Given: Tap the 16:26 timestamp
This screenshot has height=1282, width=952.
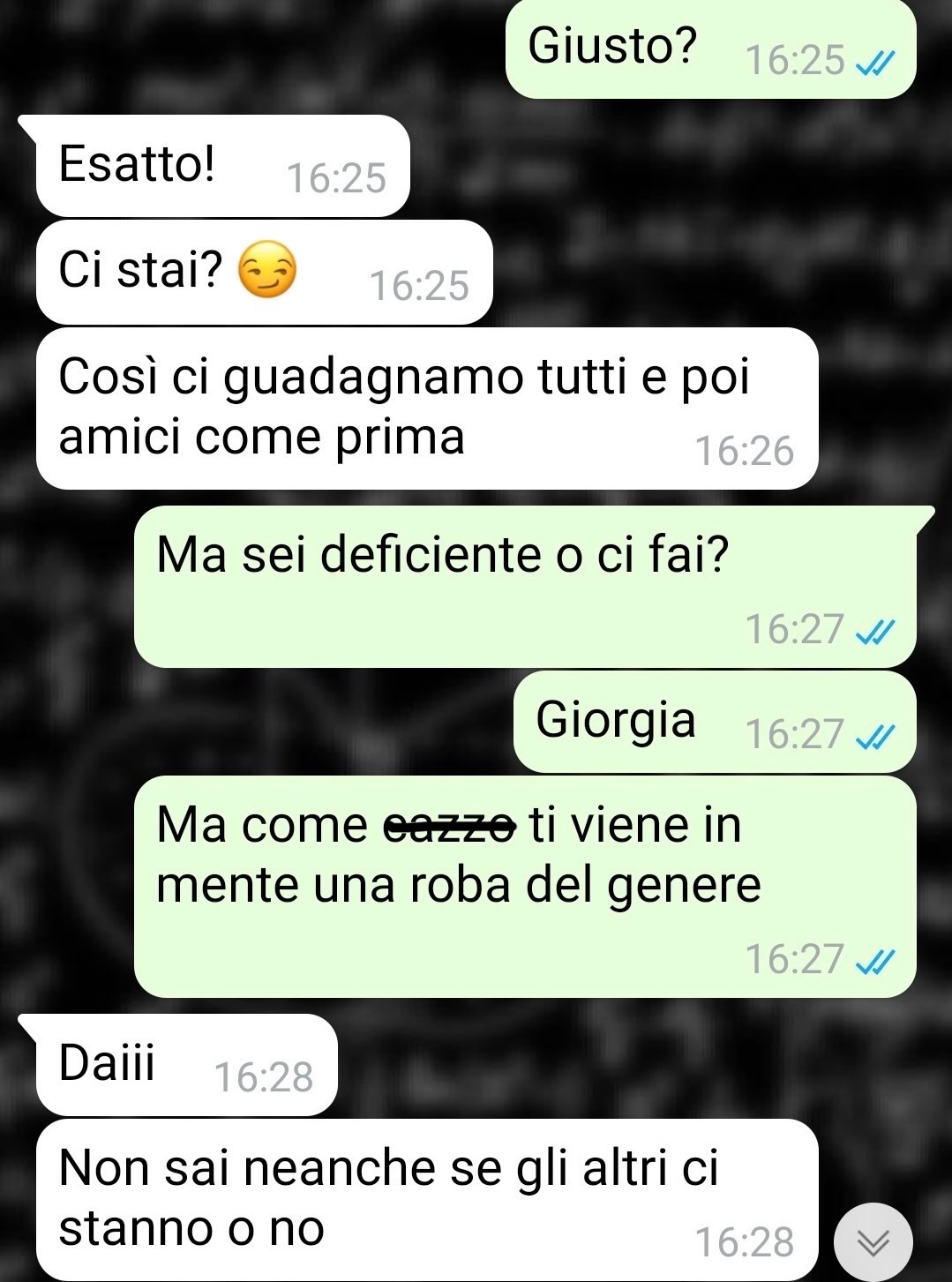Looking at the screenshot, I should [x=745, y=451].
